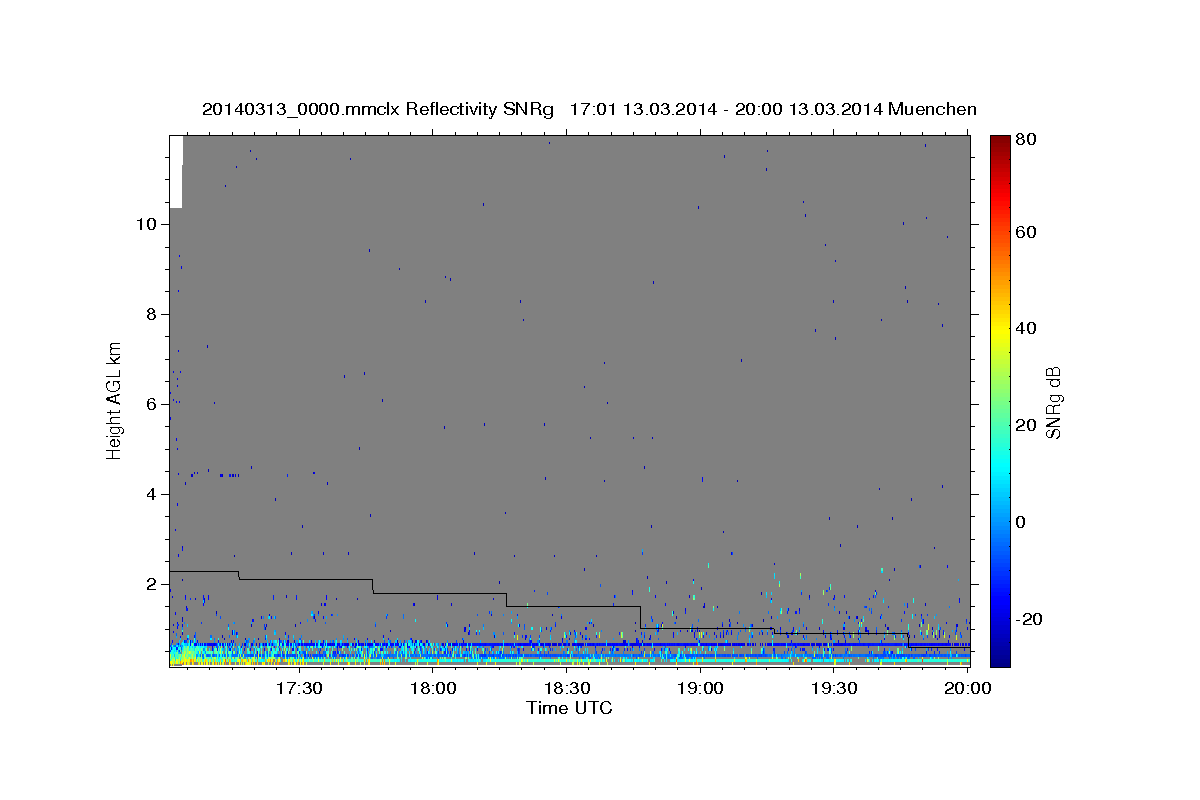Click the 18:30 time tick label

point(568,688)
